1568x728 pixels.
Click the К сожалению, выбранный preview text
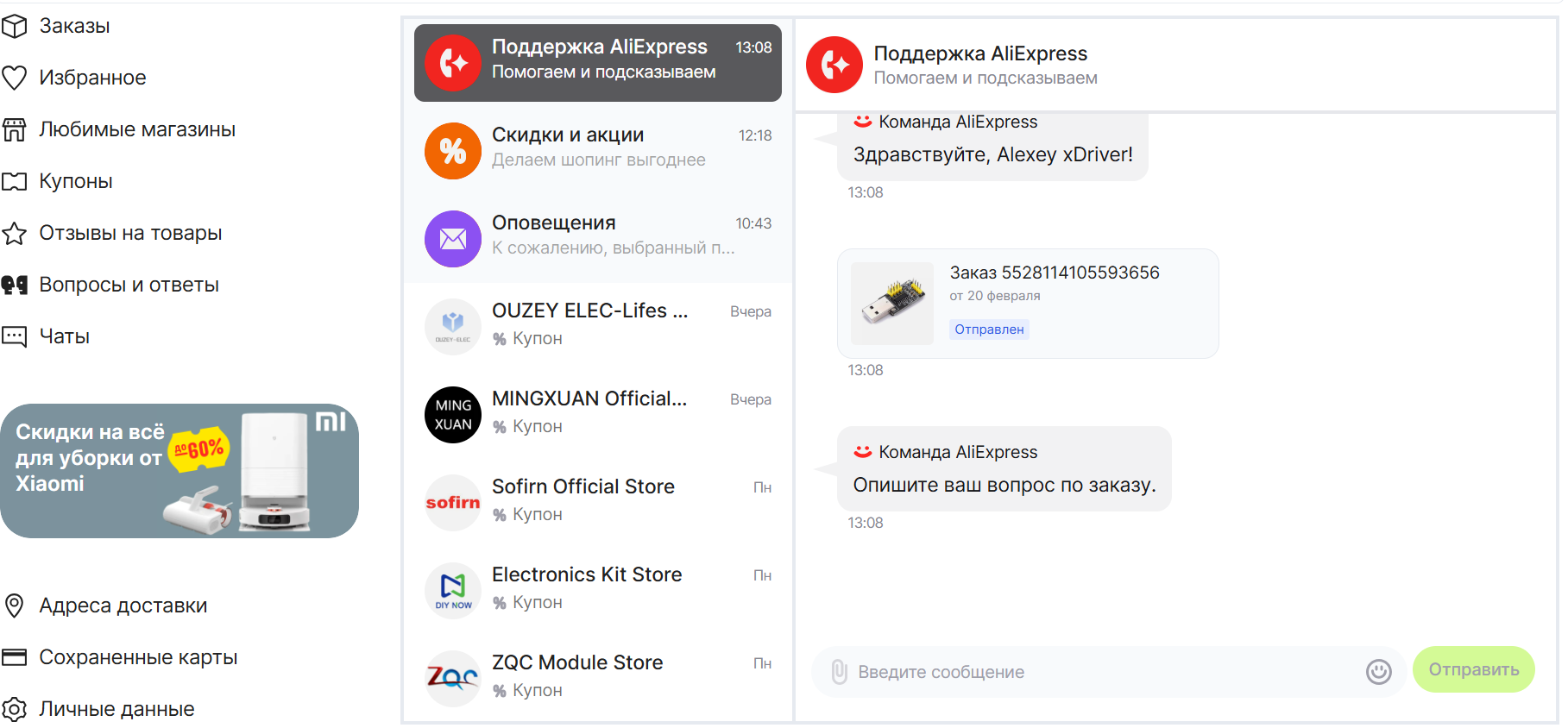coord(614,248)
